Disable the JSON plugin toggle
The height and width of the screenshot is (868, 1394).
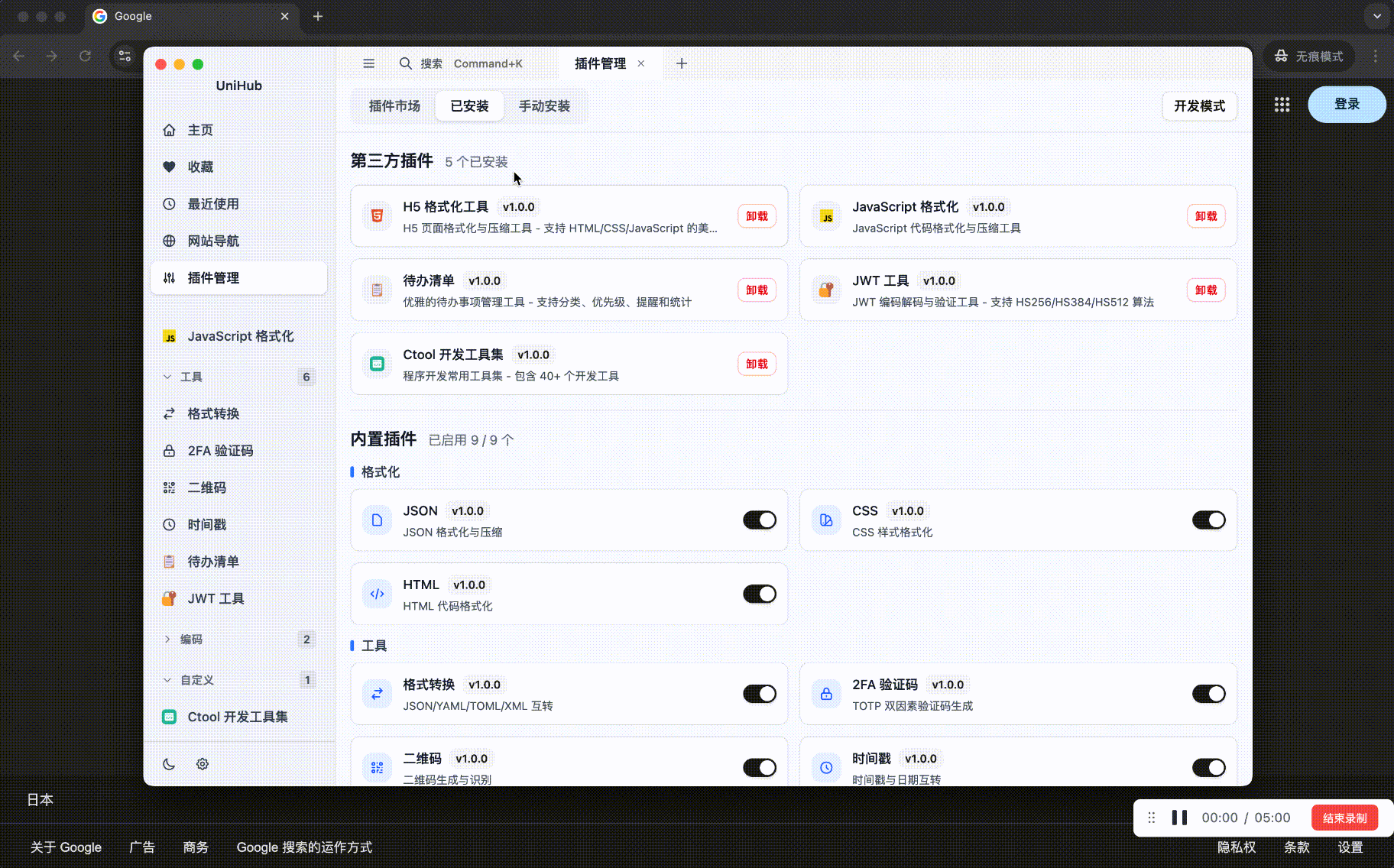tap(760, 520)
